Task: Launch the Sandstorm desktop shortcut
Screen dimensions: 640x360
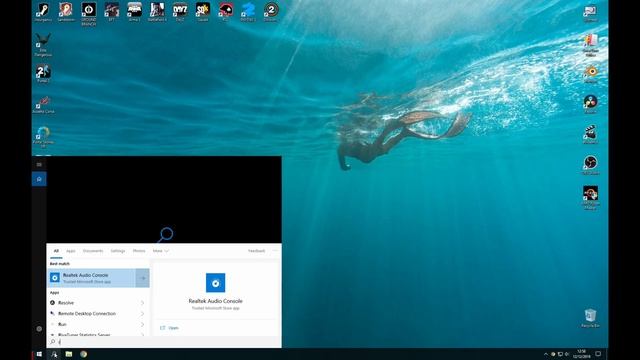Action: (66, 12)
